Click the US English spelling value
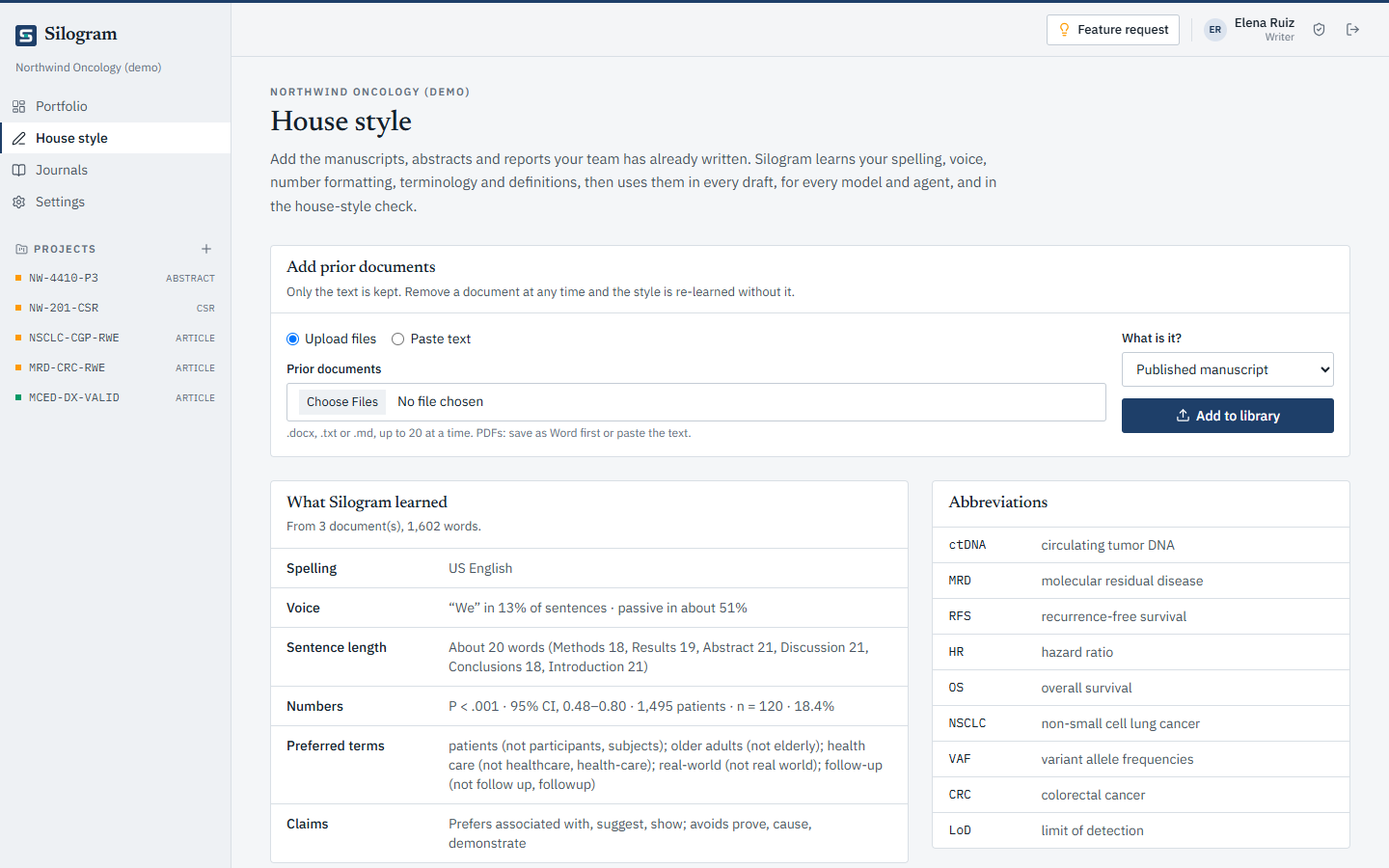The height and width of the screenshot is (868, 1389). point(480,568)
